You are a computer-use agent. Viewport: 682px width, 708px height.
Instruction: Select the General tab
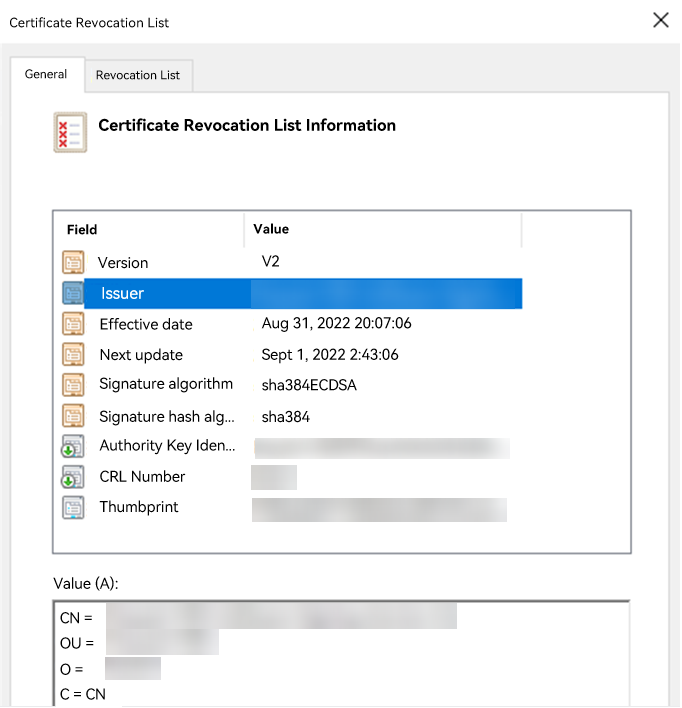(x=46, y=74)
